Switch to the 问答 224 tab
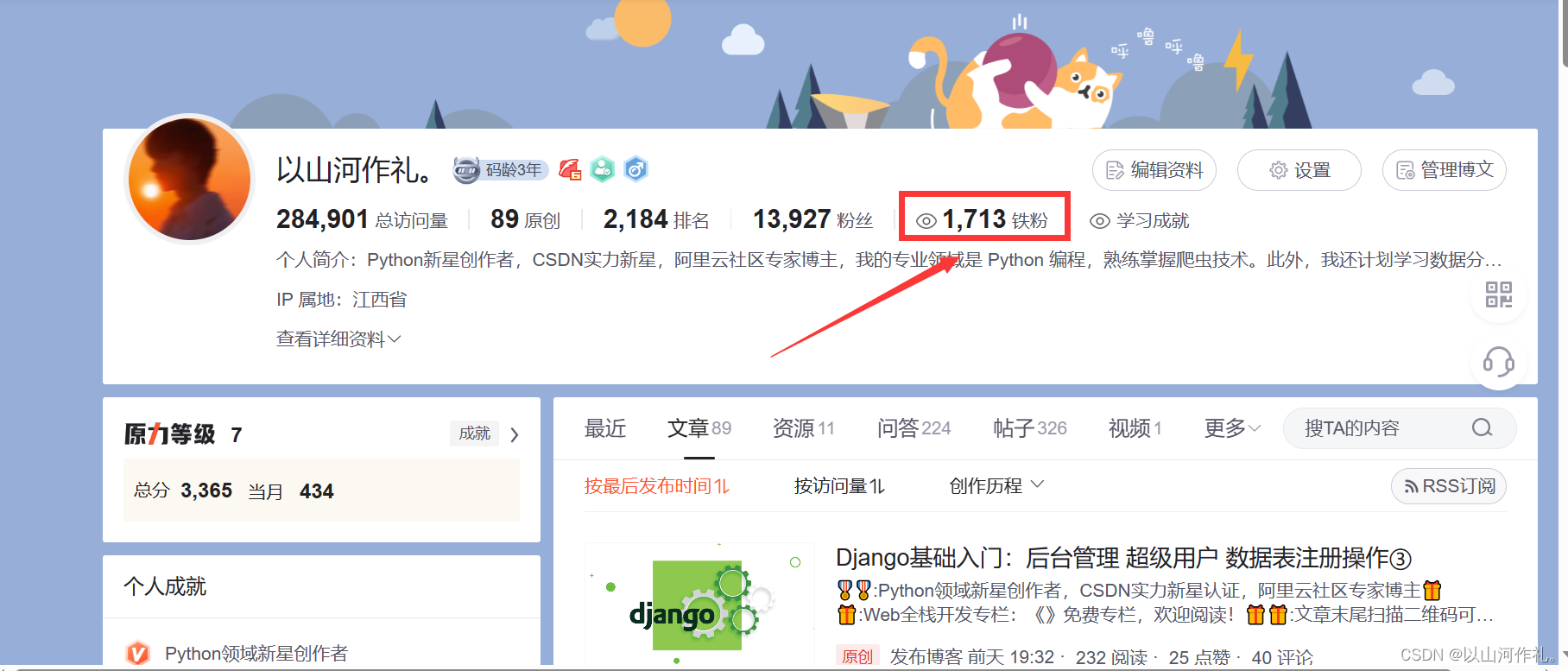The width and height of the screenshot is (1568, 671). tap(914, 428)
